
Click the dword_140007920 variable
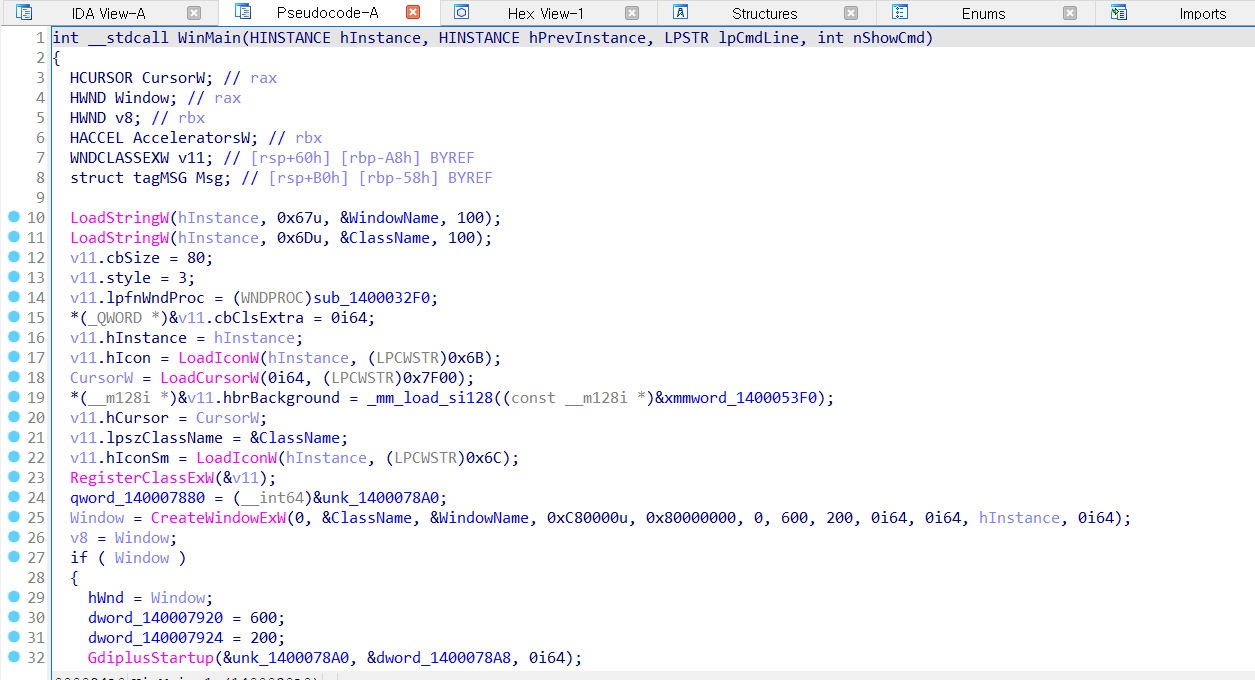click(154, 618)
